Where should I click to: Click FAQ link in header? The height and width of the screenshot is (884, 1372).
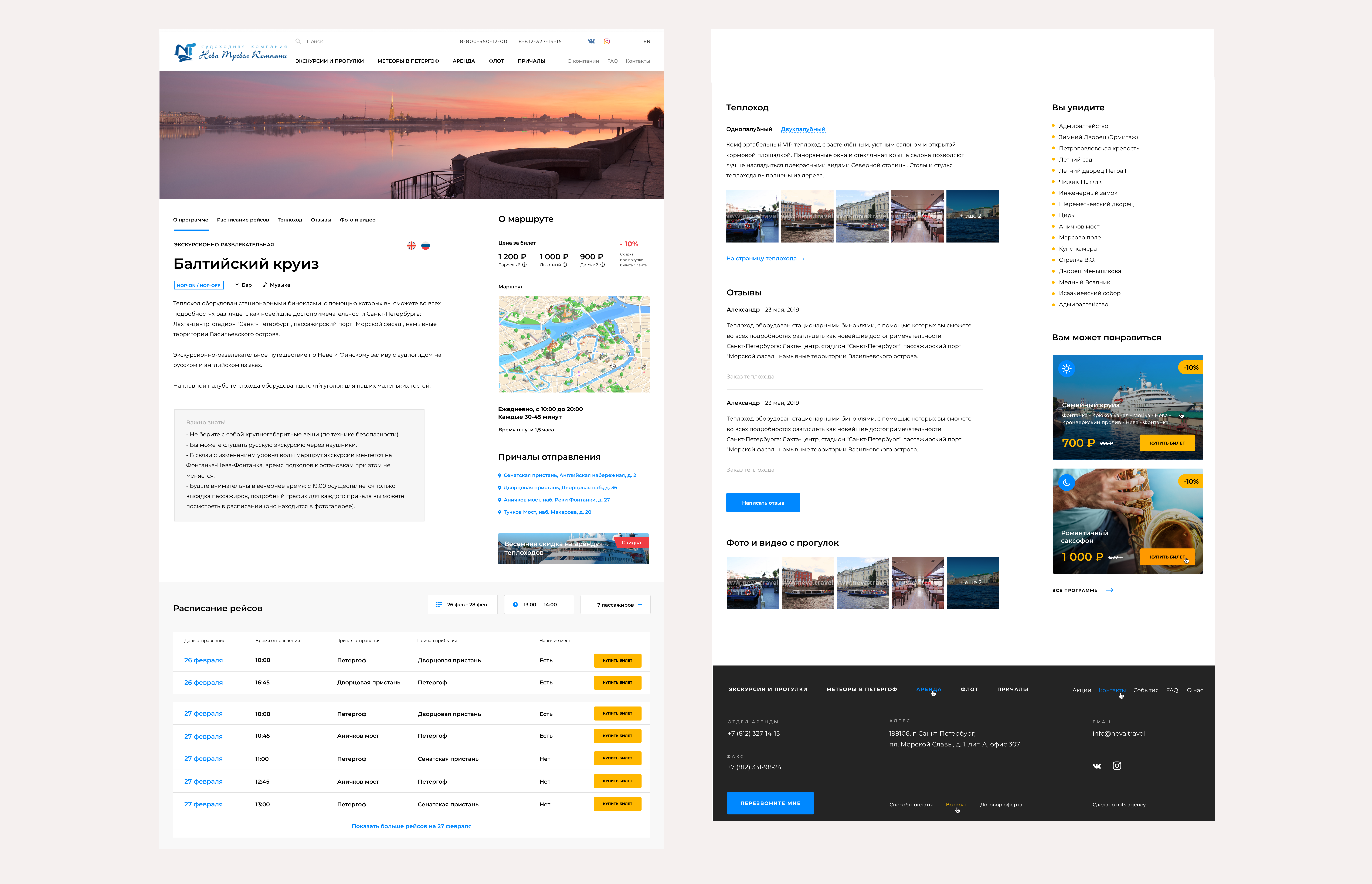613,61
